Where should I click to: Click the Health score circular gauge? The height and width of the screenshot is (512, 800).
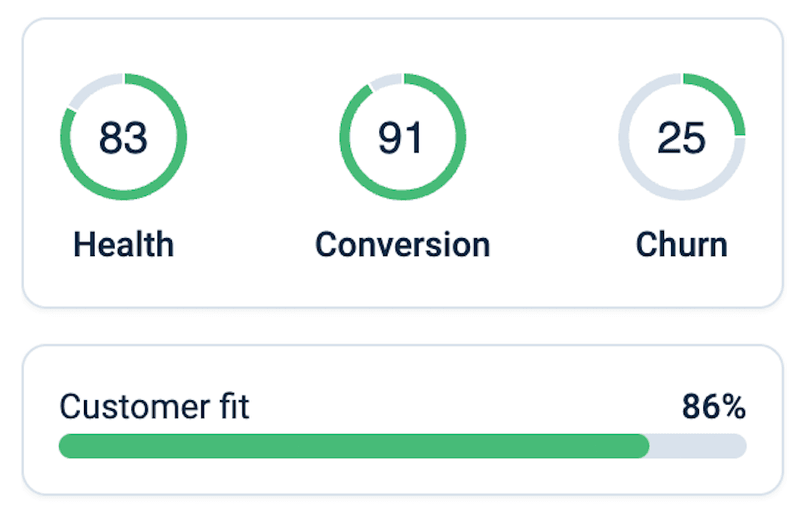point(124,137)
